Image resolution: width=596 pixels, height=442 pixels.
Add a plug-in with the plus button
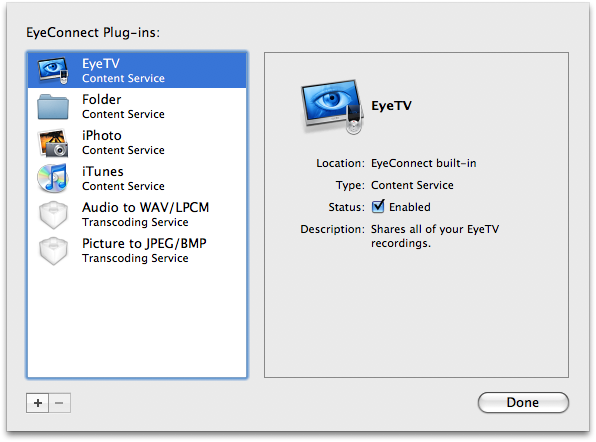37,403
